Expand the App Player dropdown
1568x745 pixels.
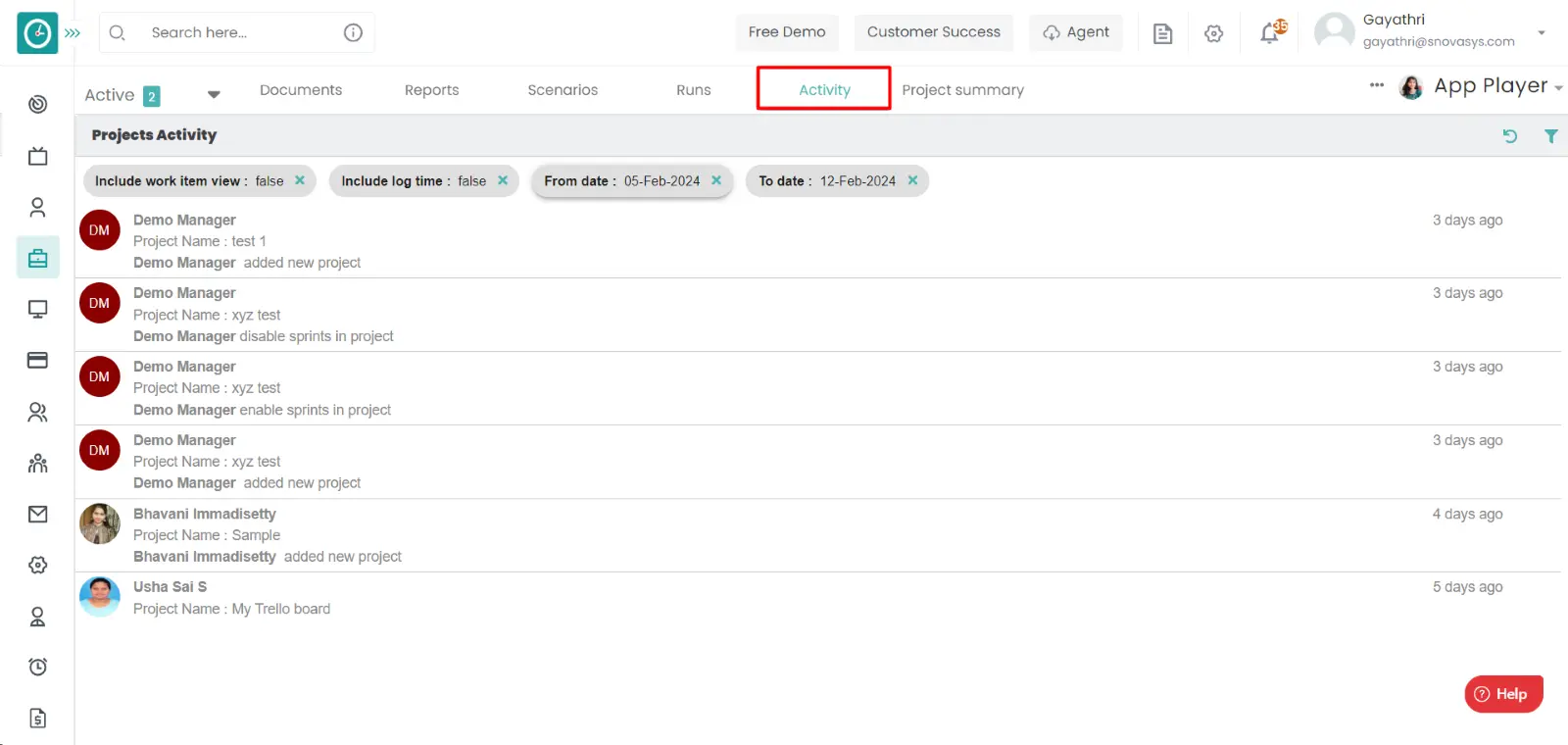tap(1558, 88)
